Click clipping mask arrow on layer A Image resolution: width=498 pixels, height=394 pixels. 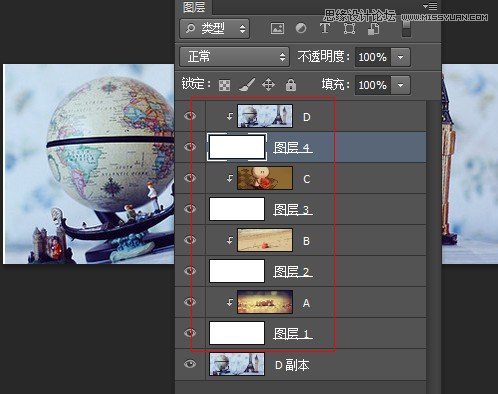[x=230, y=302]
